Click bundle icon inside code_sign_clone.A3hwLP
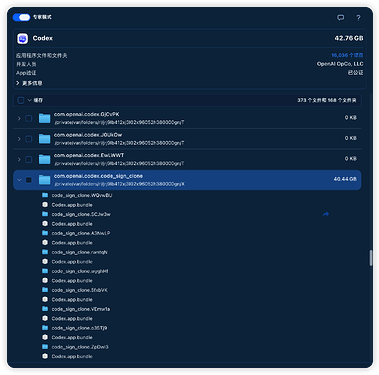 click(x=45, y=243)
